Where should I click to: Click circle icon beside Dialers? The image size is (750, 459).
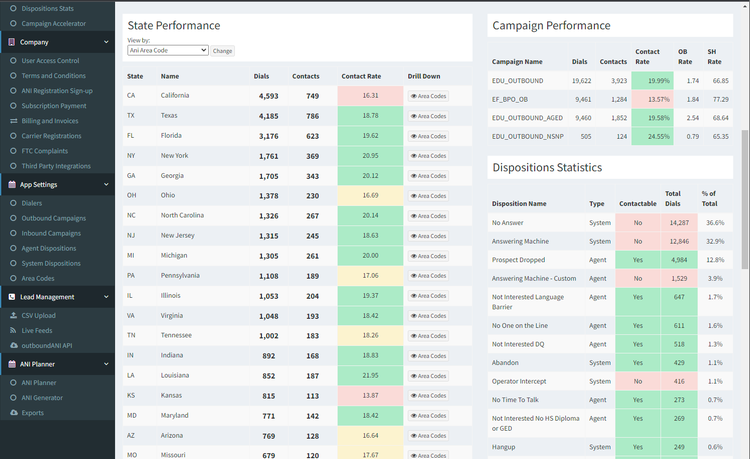[x=13, y=203]
